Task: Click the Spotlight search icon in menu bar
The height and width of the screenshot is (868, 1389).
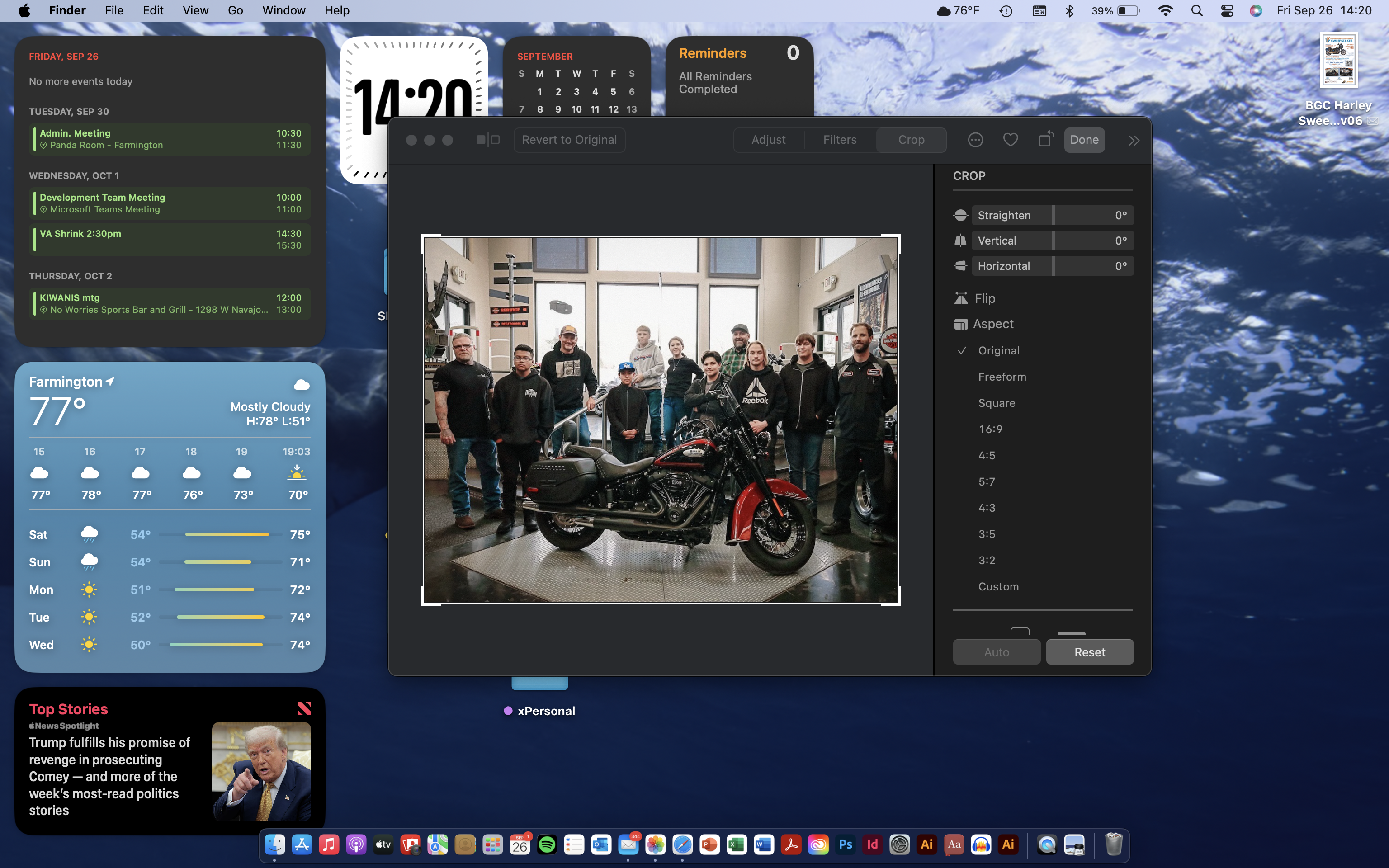Action: (1197, 10)
